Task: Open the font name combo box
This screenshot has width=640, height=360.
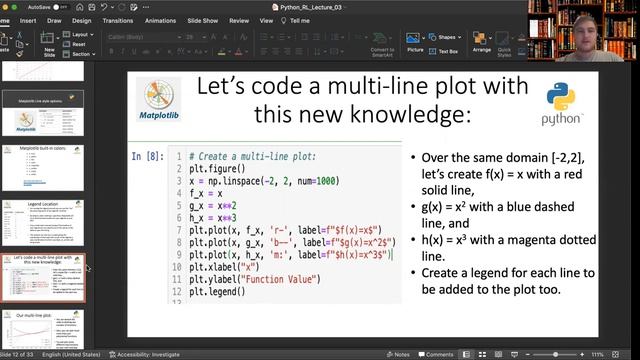Action: [x=144, y=37]
